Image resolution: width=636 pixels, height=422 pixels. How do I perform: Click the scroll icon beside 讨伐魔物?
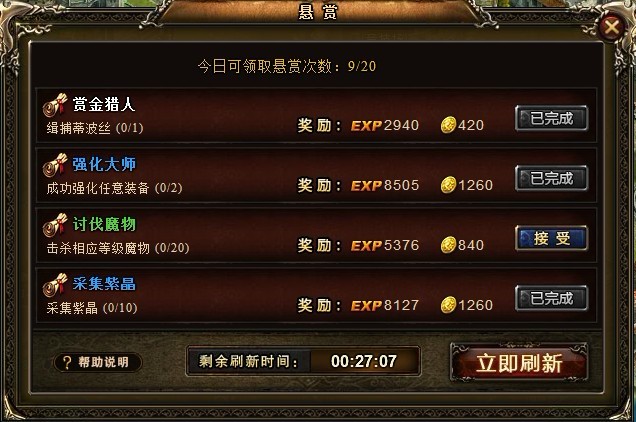[55, 225]
